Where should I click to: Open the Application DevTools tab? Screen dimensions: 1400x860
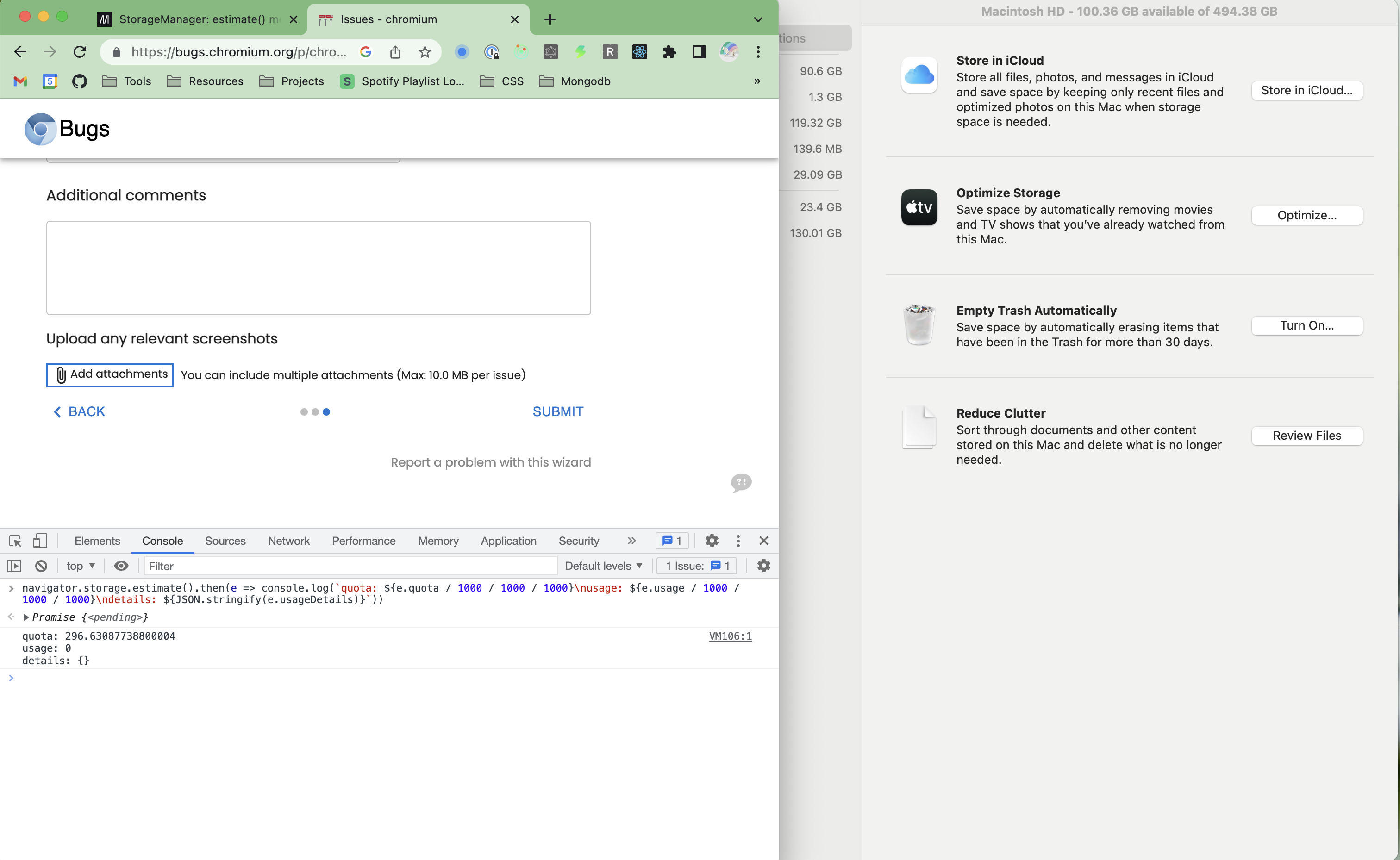coord(509,541)
